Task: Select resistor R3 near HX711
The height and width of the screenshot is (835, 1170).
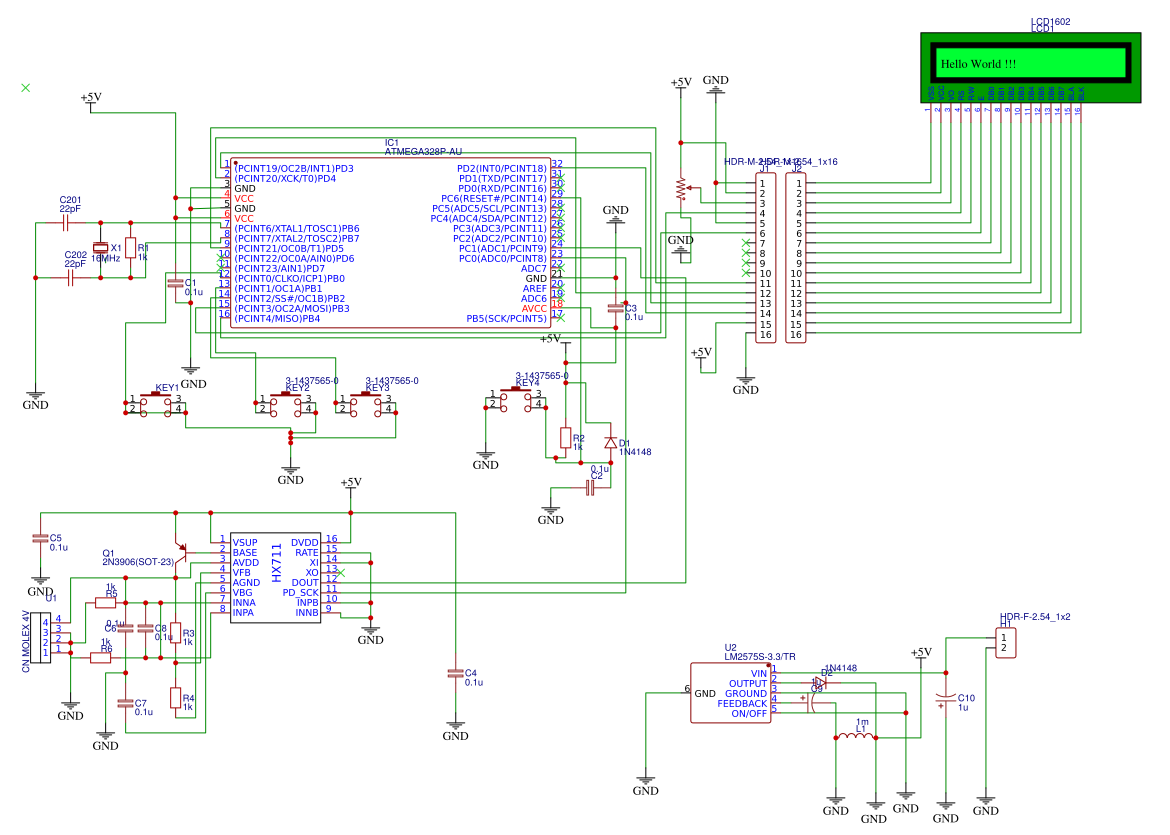Action: click(175, 633)
